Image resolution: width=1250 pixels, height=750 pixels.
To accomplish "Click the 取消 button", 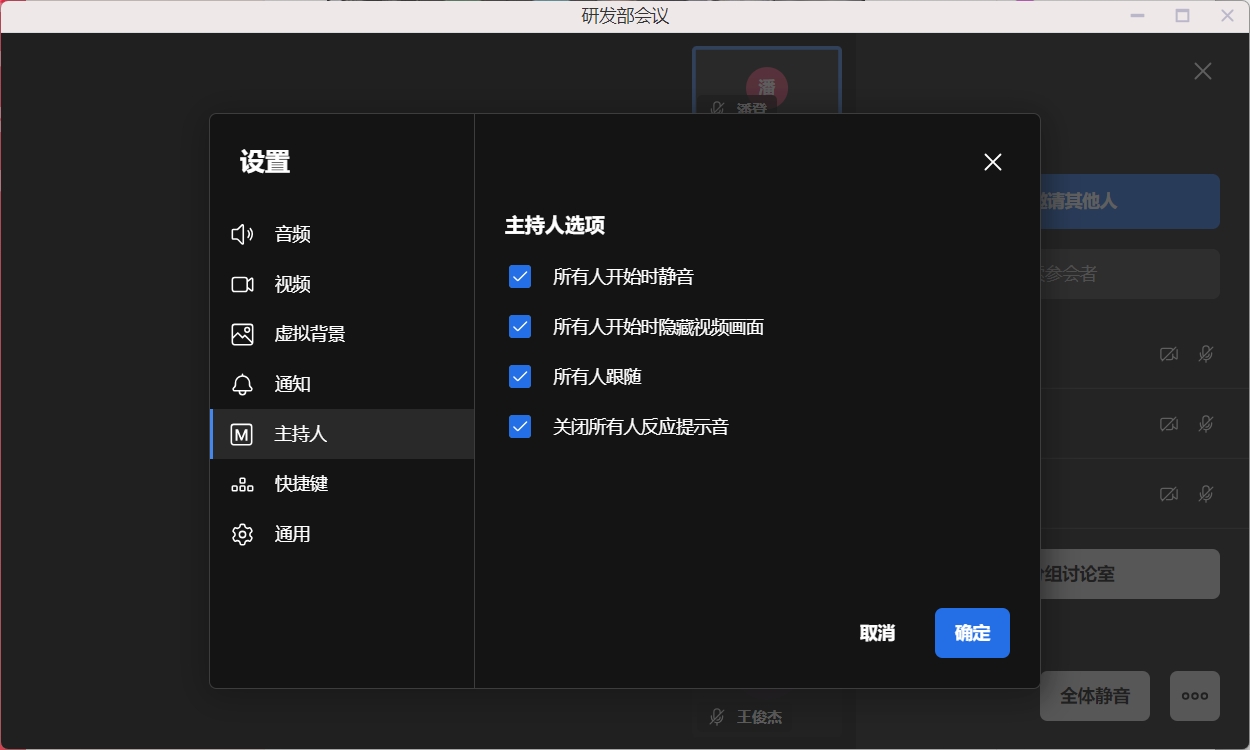I will click(x=877, y=633).
